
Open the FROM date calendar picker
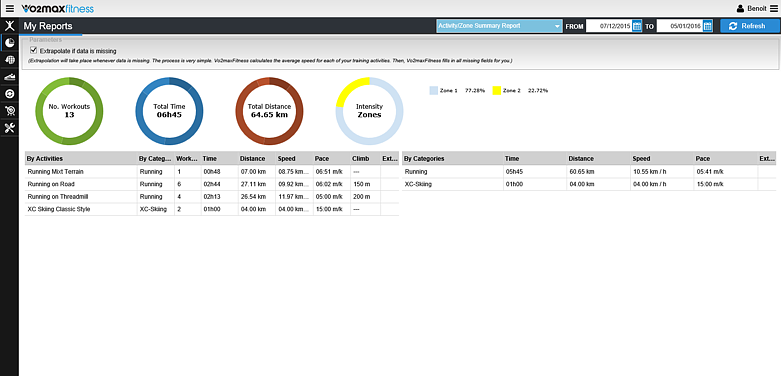pos(637,26)
